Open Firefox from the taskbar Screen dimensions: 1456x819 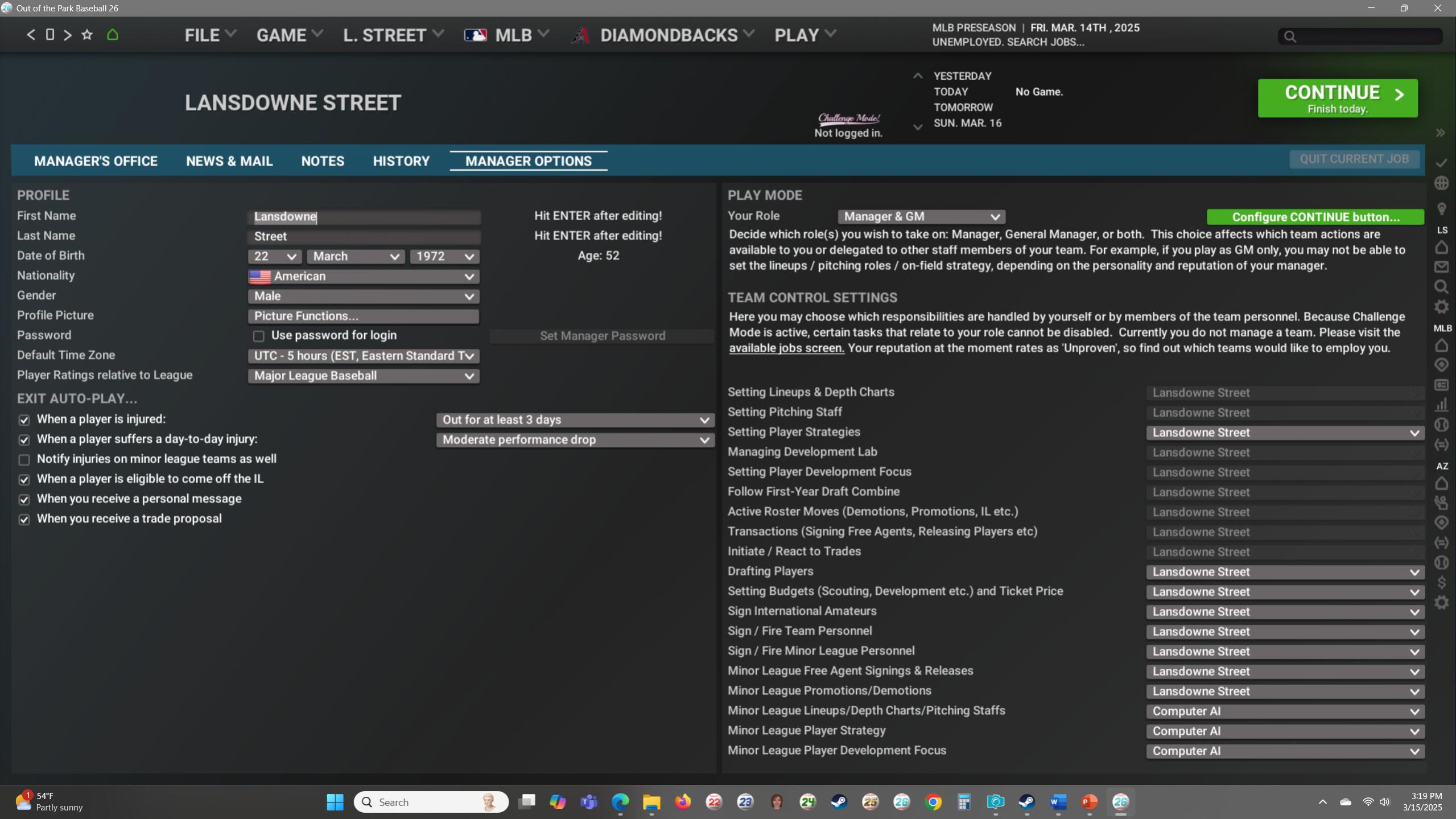click(682, 802)
